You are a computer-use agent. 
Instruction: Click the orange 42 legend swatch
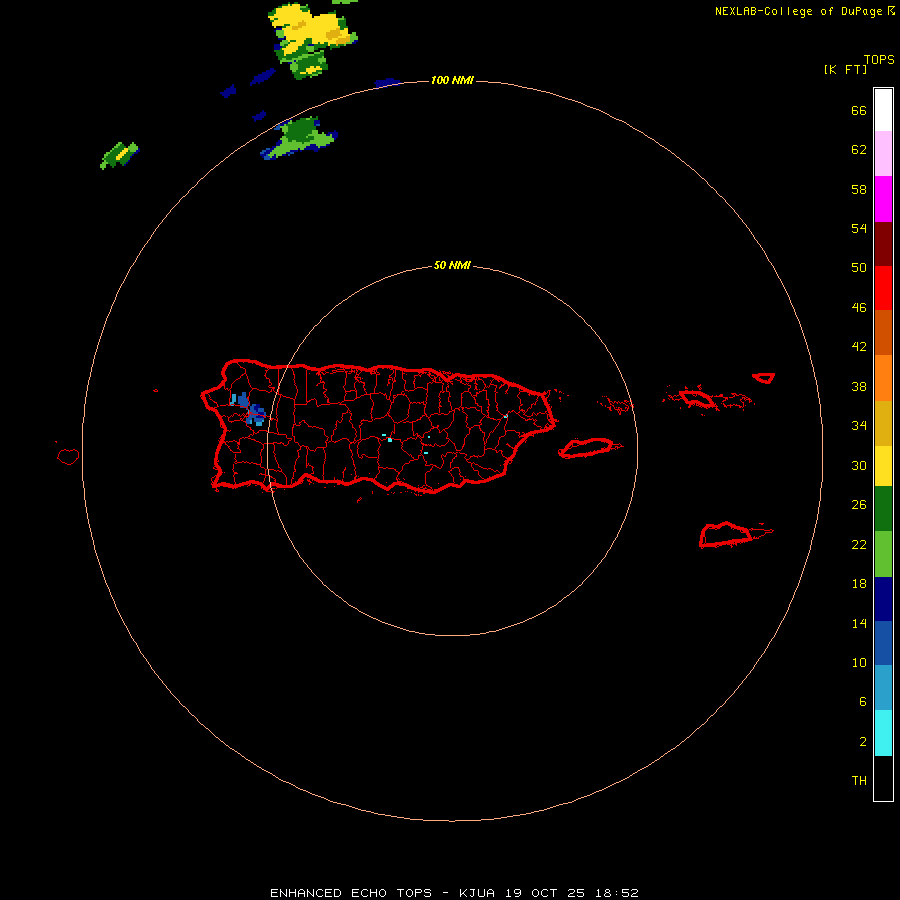click(x=883, y=378)
